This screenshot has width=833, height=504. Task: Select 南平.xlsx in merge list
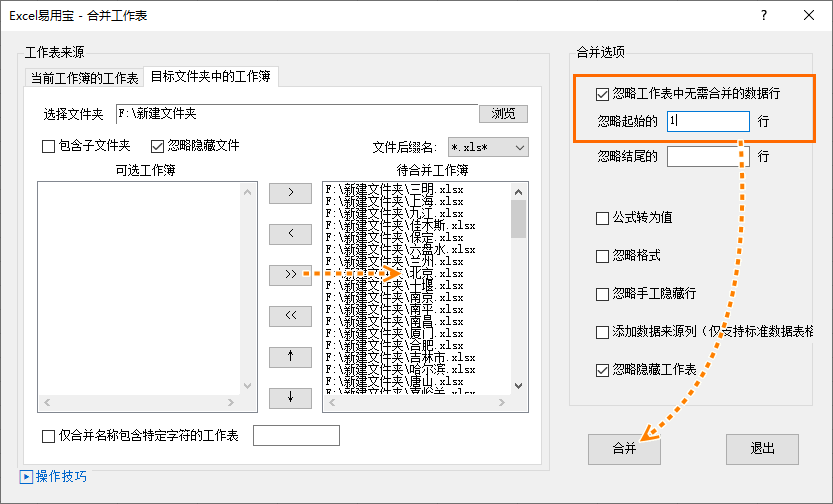(394, 309)
